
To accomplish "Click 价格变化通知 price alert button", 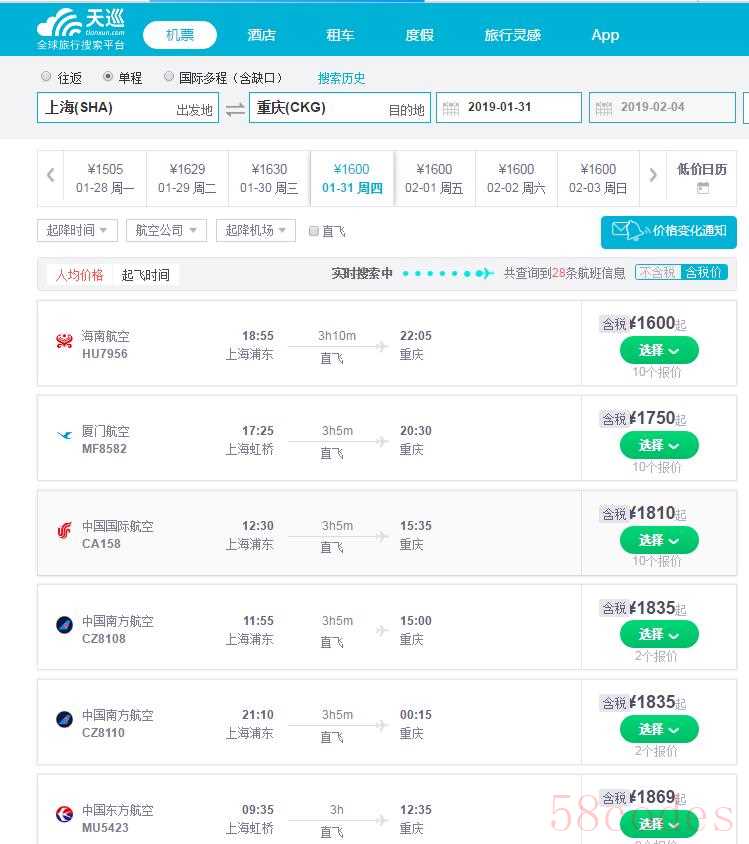I will 669,232.
